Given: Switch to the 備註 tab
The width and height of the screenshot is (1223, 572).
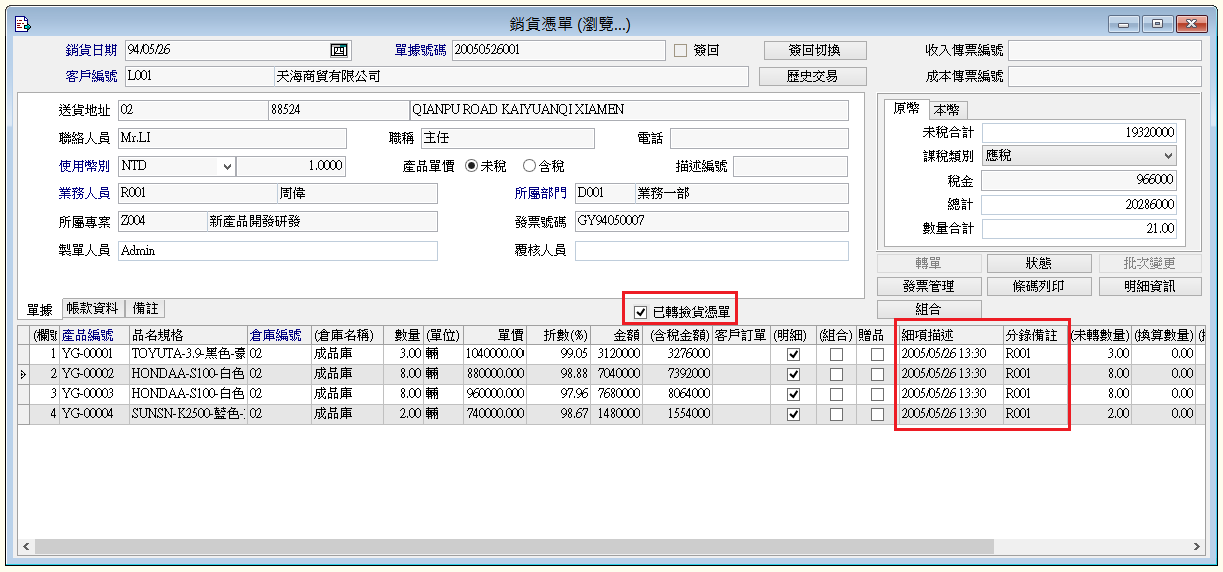Looking at the screenshot, I should tap(146, 308).
